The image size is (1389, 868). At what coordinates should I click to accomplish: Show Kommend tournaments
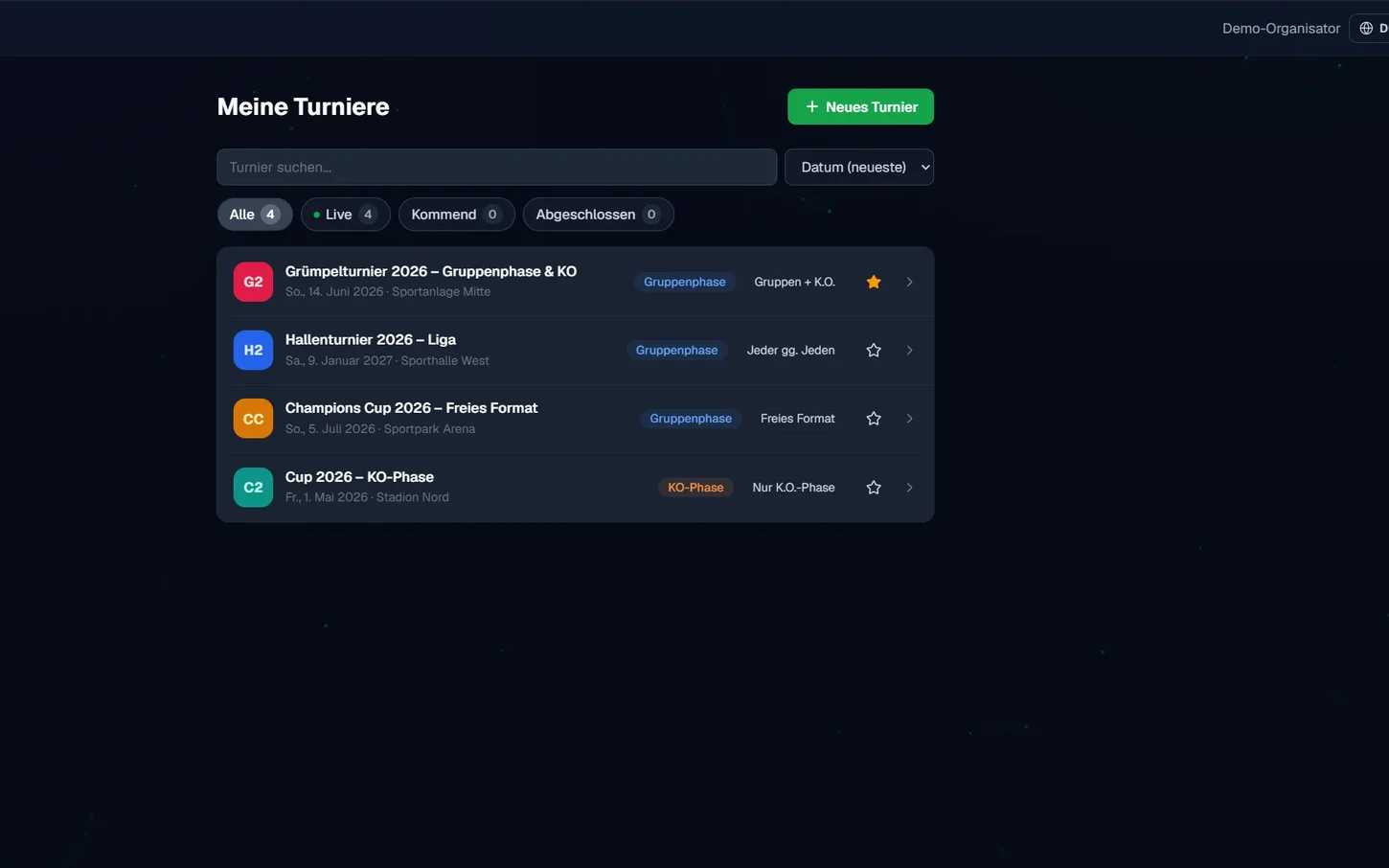tap(457, 215)
